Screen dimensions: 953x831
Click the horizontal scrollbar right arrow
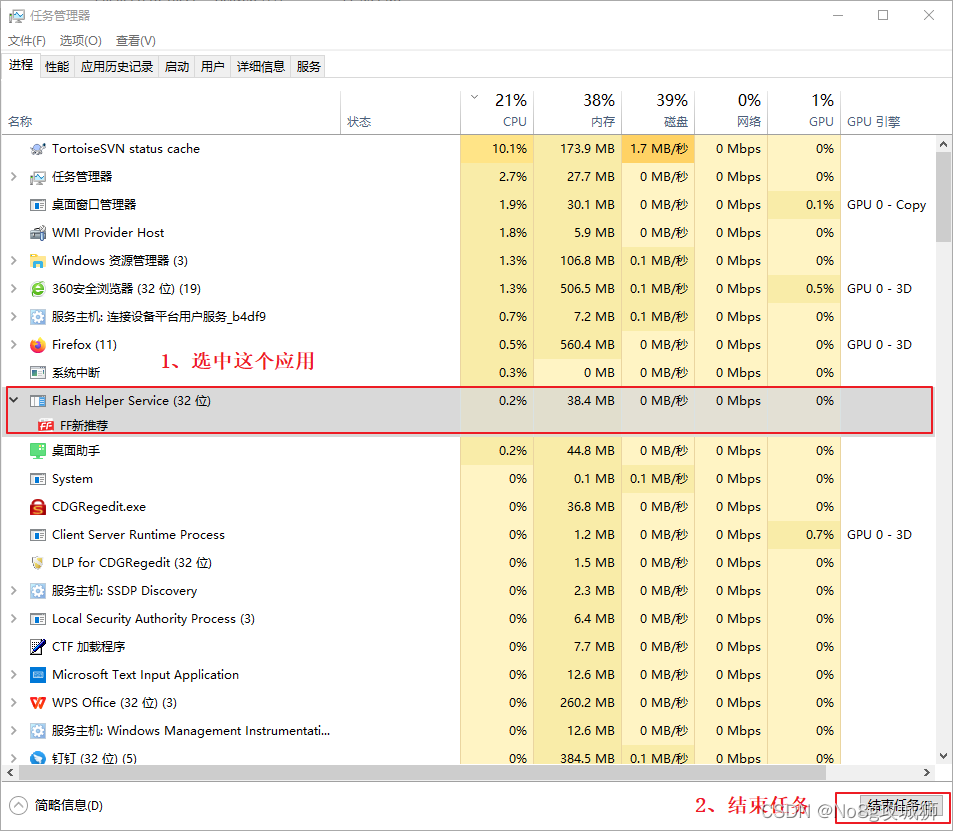pyautogui.click(x=927, y=773)
